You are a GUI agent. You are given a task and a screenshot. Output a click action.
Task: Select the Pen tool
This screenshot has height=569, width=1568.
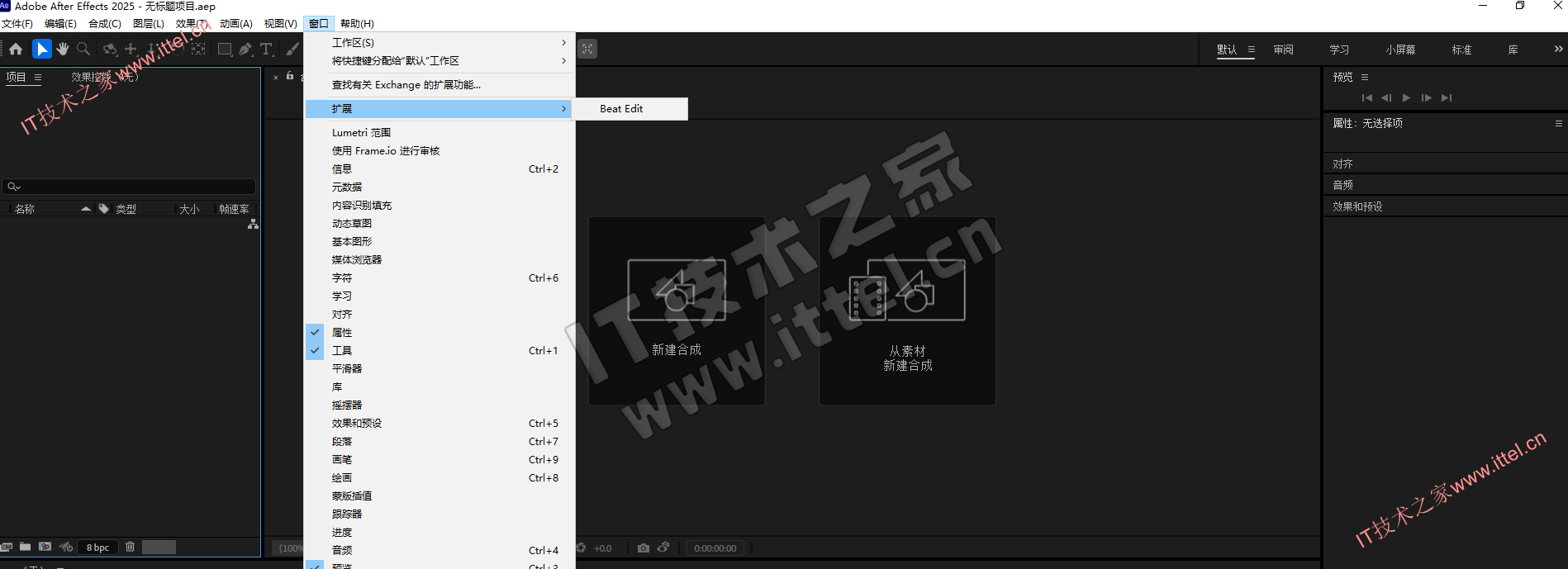pyautogui.click(x=245, y=50)
